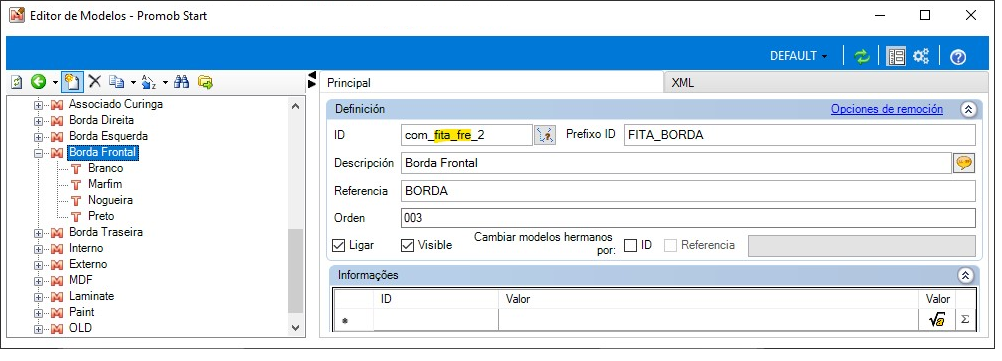Click the Orden input field

(x=688, y=218)
